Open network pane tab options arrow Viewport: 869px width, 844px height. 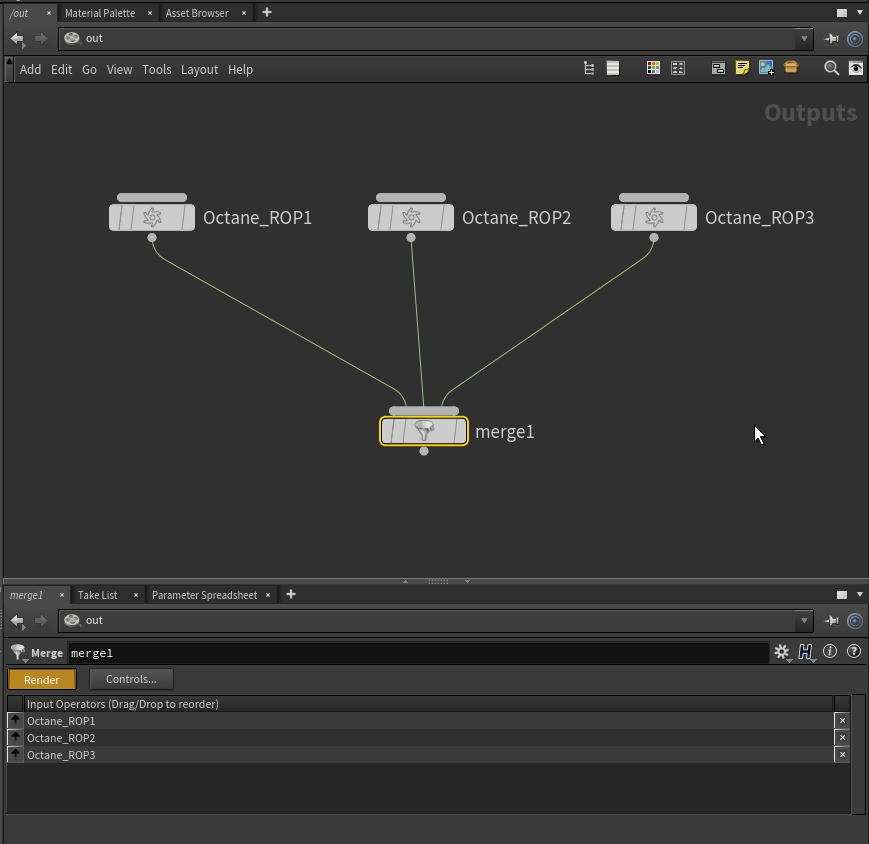tap(860, 12)
